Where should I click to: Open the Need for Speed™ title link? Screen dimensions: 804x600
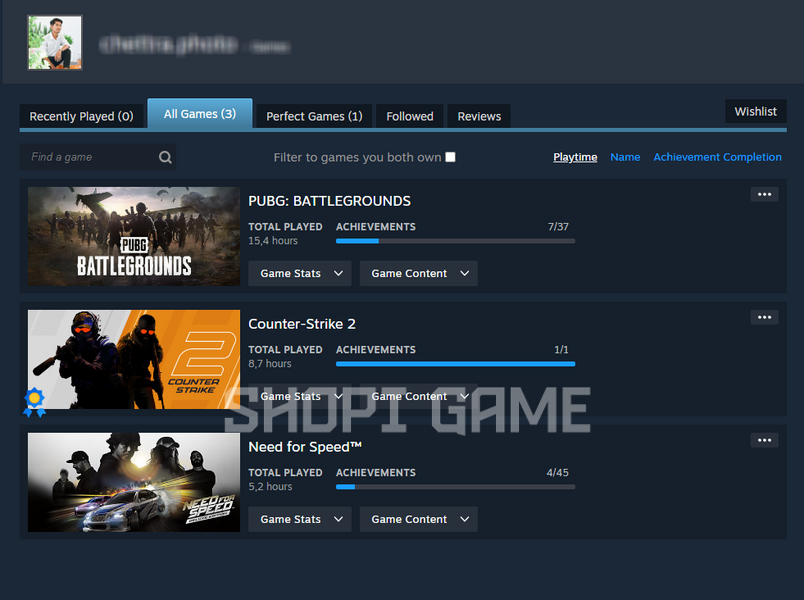click(x=305, y=447)
